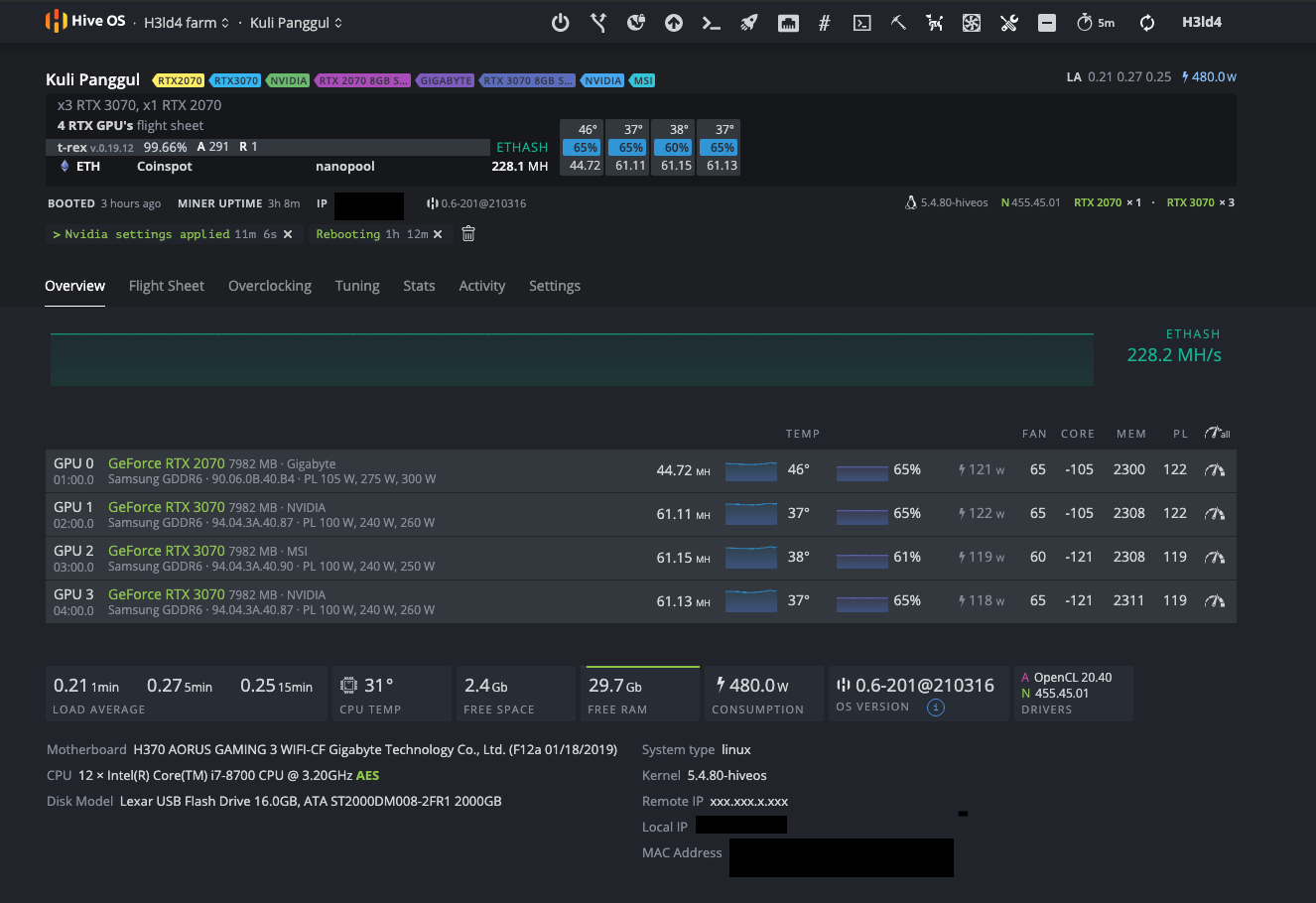
Task: Dismiss the Nvidia settings applied message
Action: 288,234
